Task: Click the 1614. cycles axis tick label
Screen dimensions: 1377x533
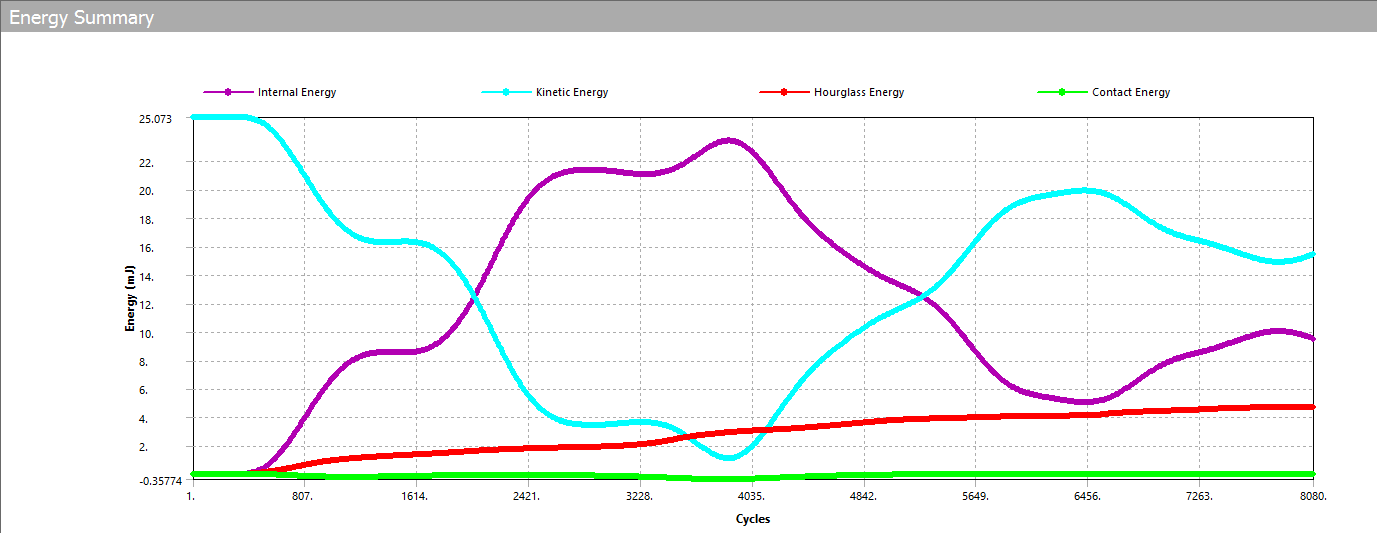Action: coord(415,496)
